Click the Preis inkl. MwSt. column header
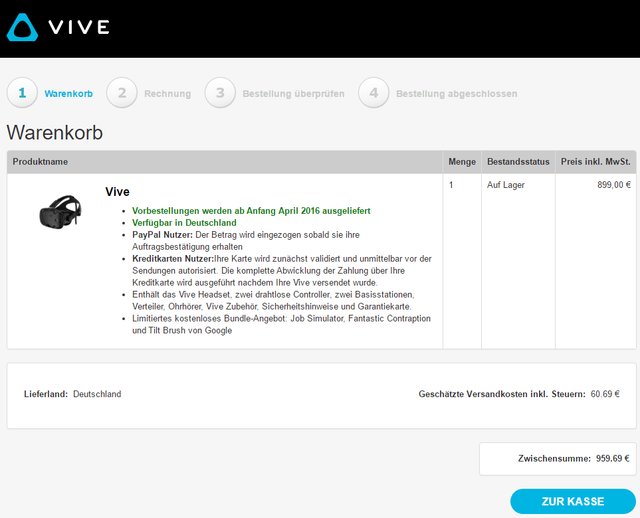 596,162
